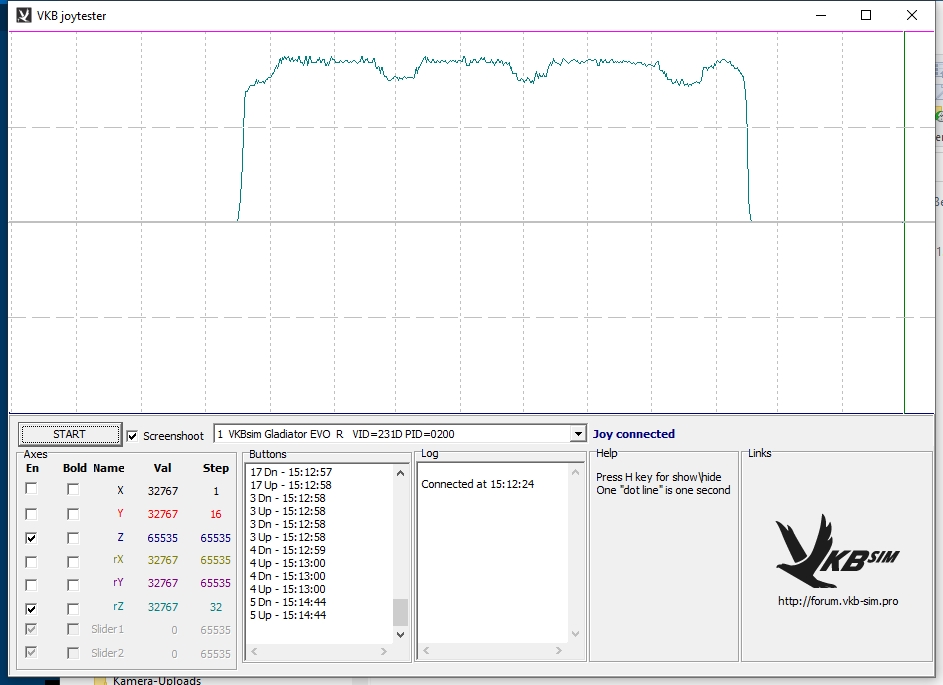Click the Kamera-Uploads folder behind the window
The width and height of the screenshot is (943, 685).
point(156,680)
